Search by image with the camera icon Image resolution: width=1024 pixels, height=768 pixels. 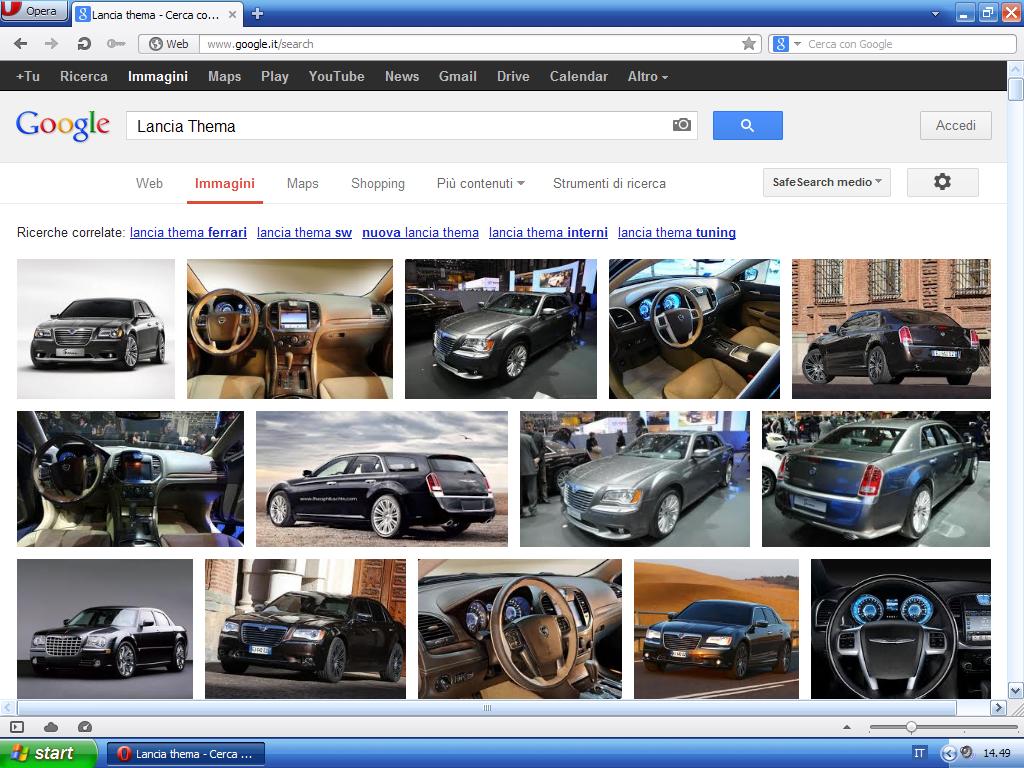click(x=681, y=125)
